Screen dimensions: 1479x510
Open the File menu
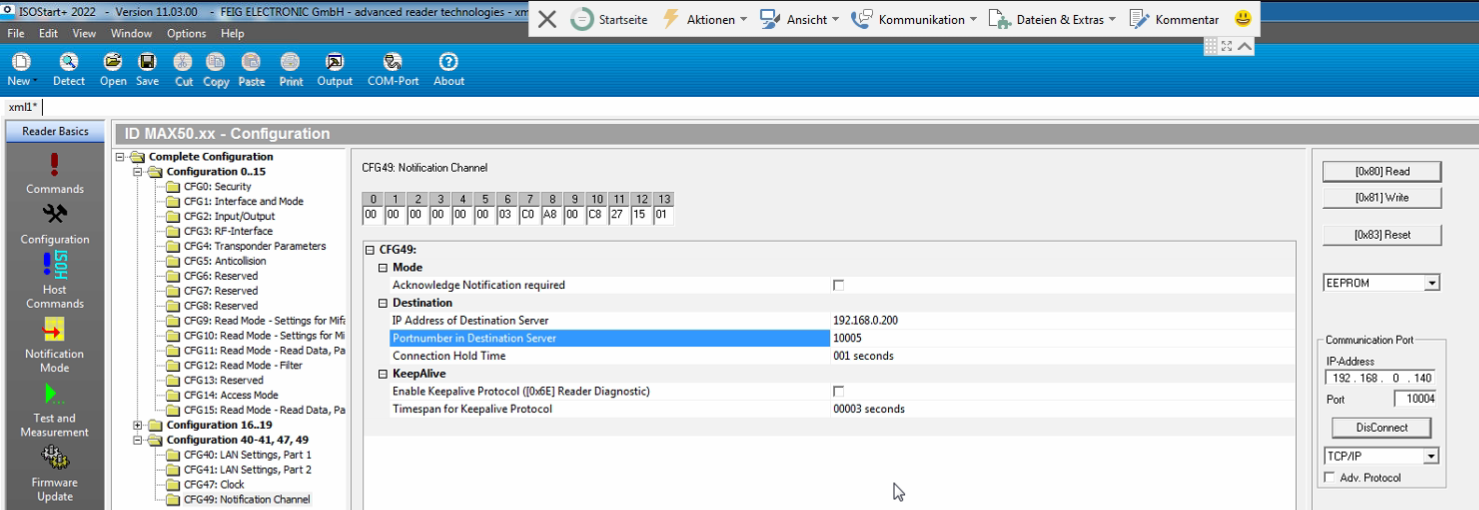click(x=17, y=33)
